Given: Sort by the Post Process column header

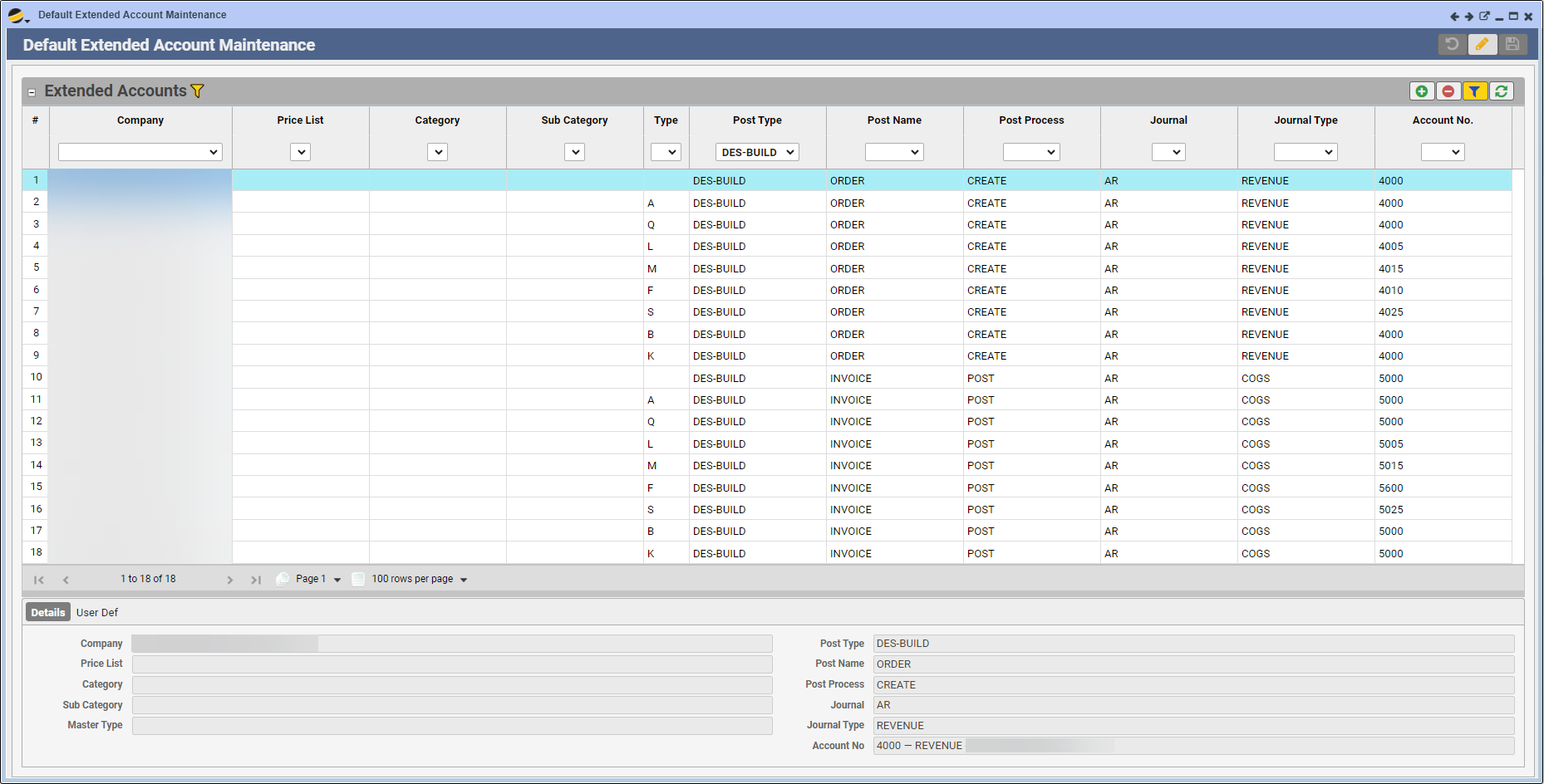Looking at the screenshot, I should pyautogui.click(x=1031, y=120).
